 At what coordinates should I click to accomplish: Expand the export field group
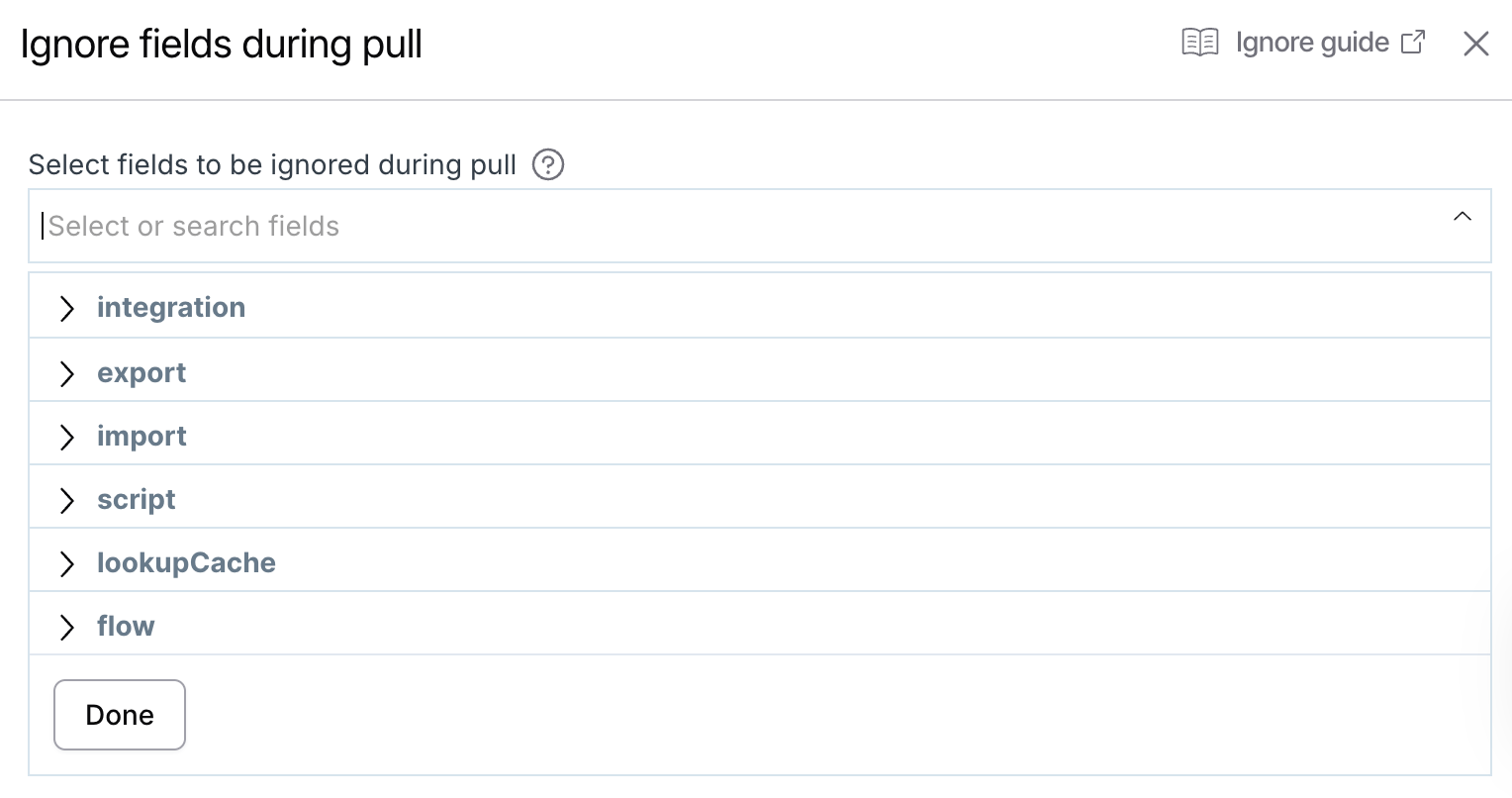click(x=142, y=372)
